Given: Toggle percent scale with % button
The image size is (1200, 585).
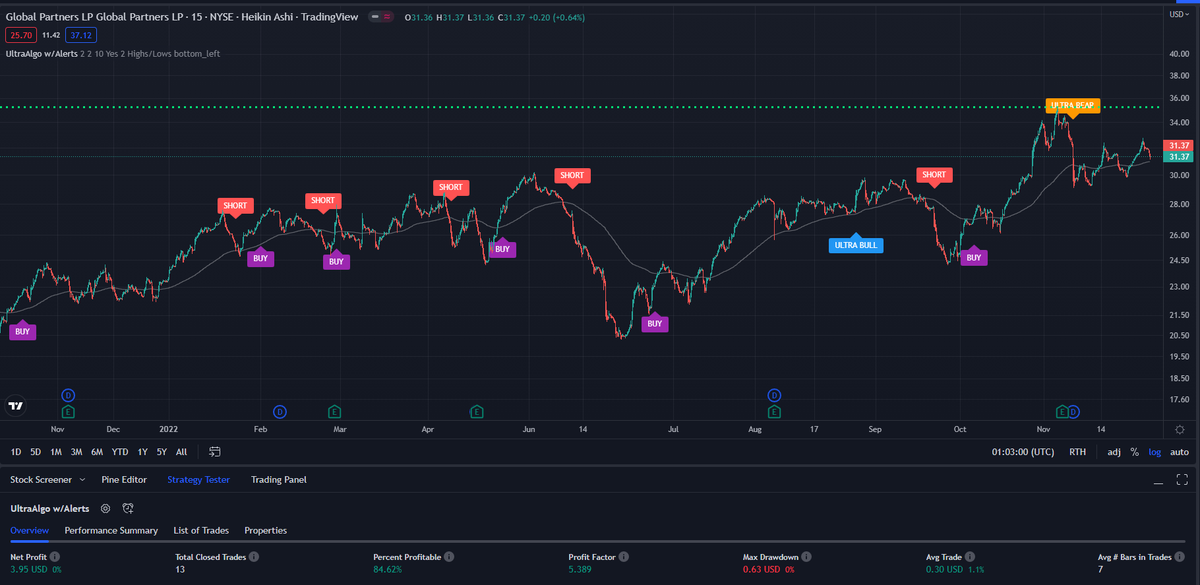Looking at the screenshot, I should tap(1134, 452).
